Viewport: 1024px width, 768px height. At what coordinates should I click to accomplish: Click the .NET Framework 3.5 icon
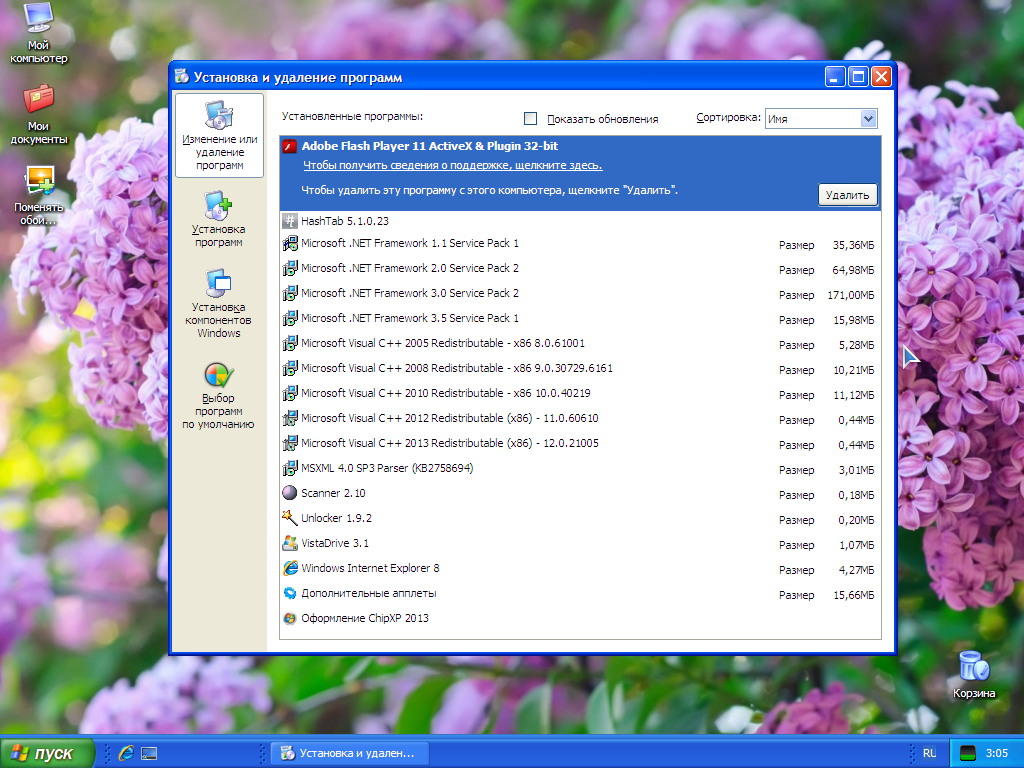click(289, 318)
